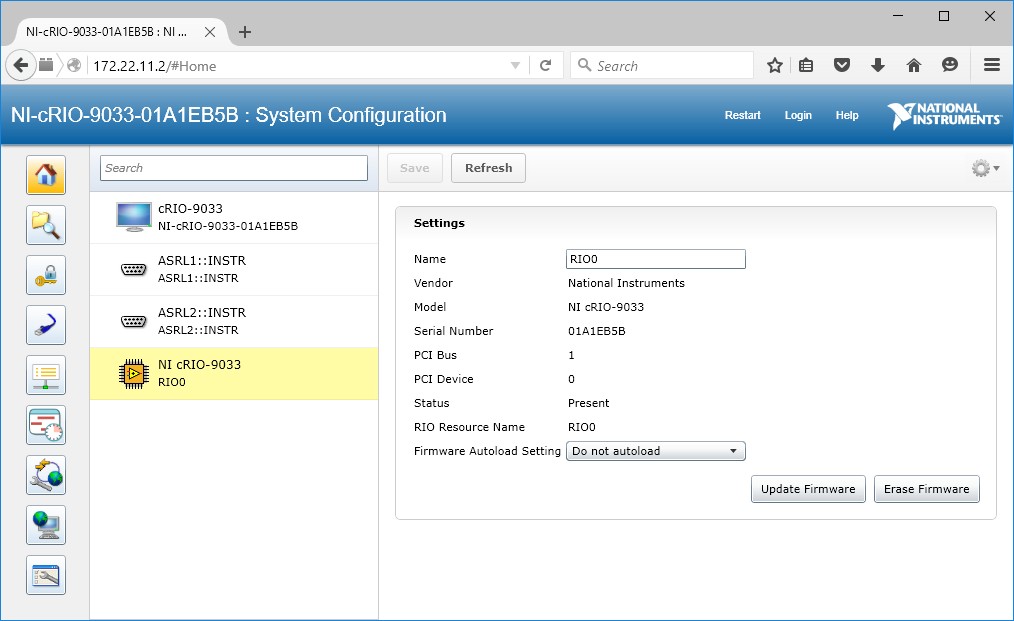Click the Help link

[x=847, y=115]
